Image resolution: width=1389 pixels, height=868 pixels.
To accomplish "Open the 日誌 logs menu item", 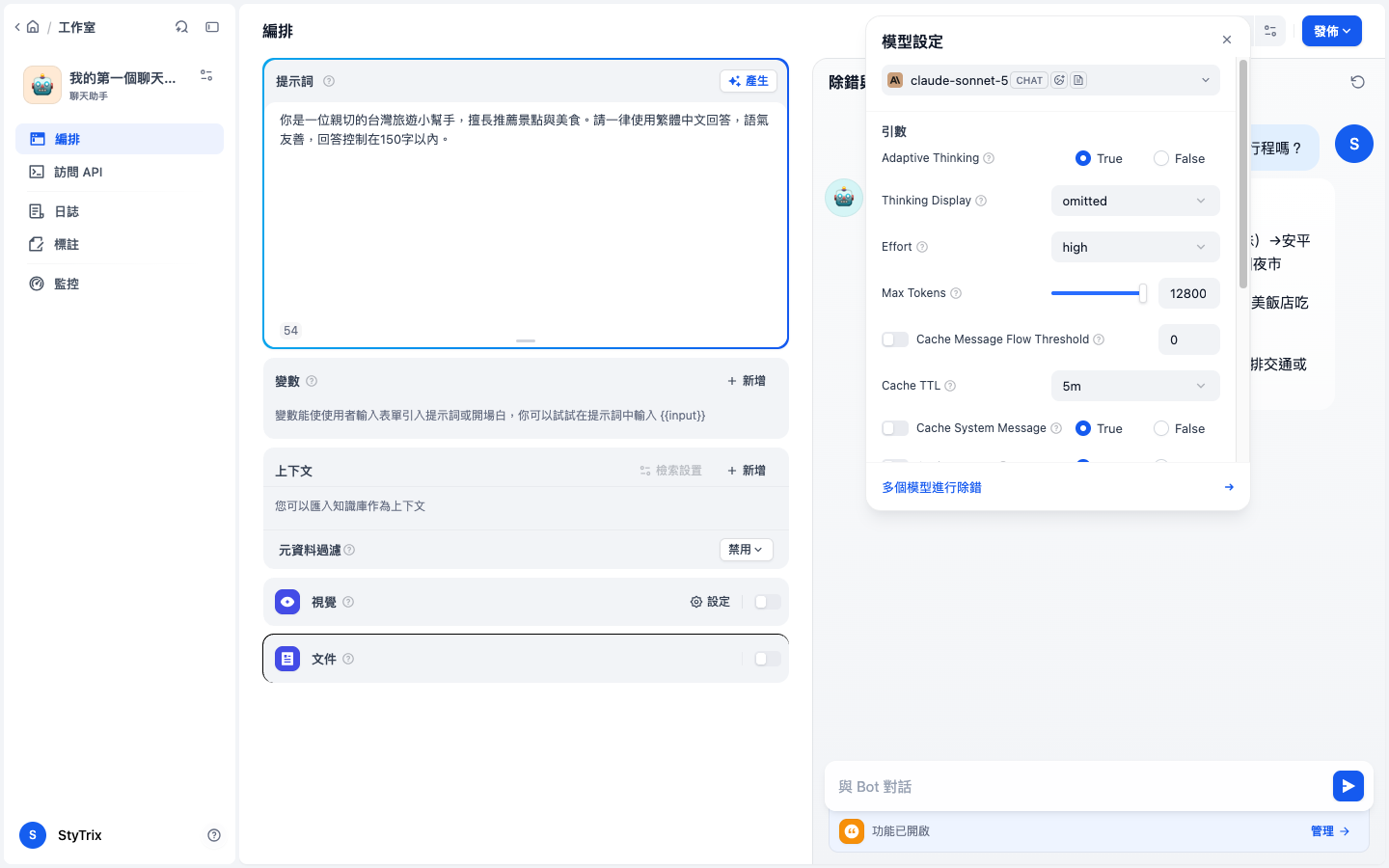I will coord(120,211).
